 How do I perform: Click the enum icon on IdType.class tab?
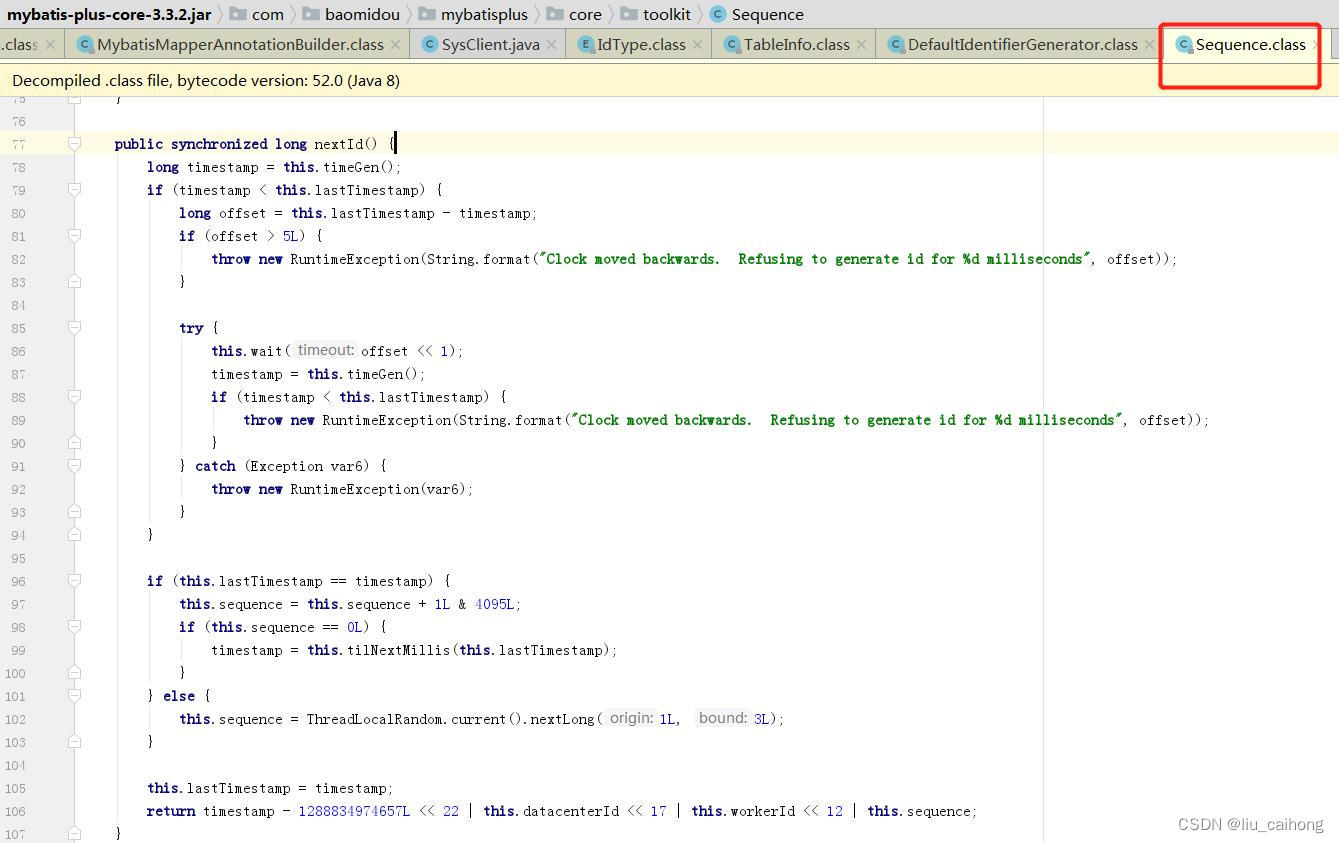pos(587,44)
